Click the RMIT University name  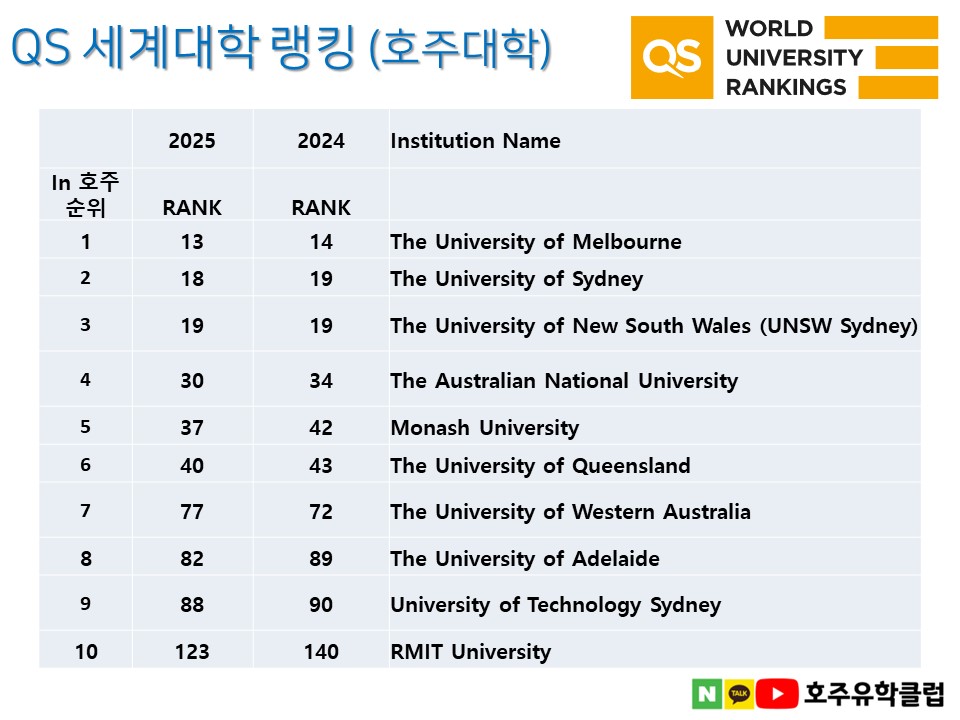[x=471, y=651]
